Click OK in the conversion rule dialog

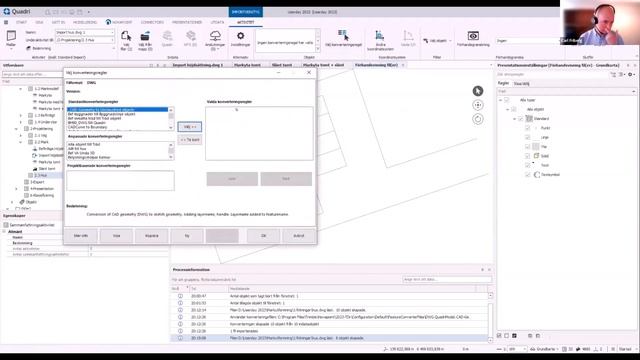(263, 236)
